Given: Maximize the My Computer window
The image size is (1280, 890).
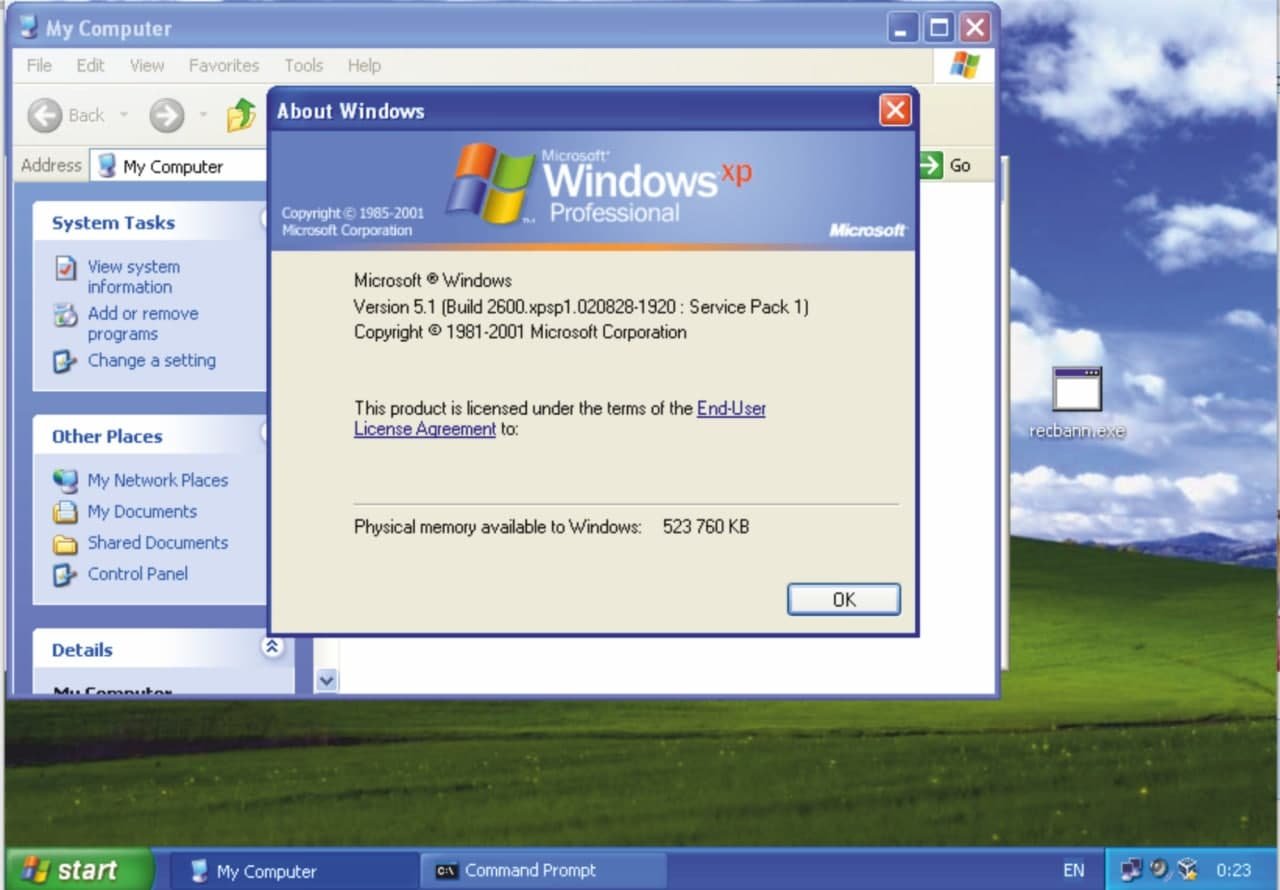Looking at the screenshot, I should (939, 28).
